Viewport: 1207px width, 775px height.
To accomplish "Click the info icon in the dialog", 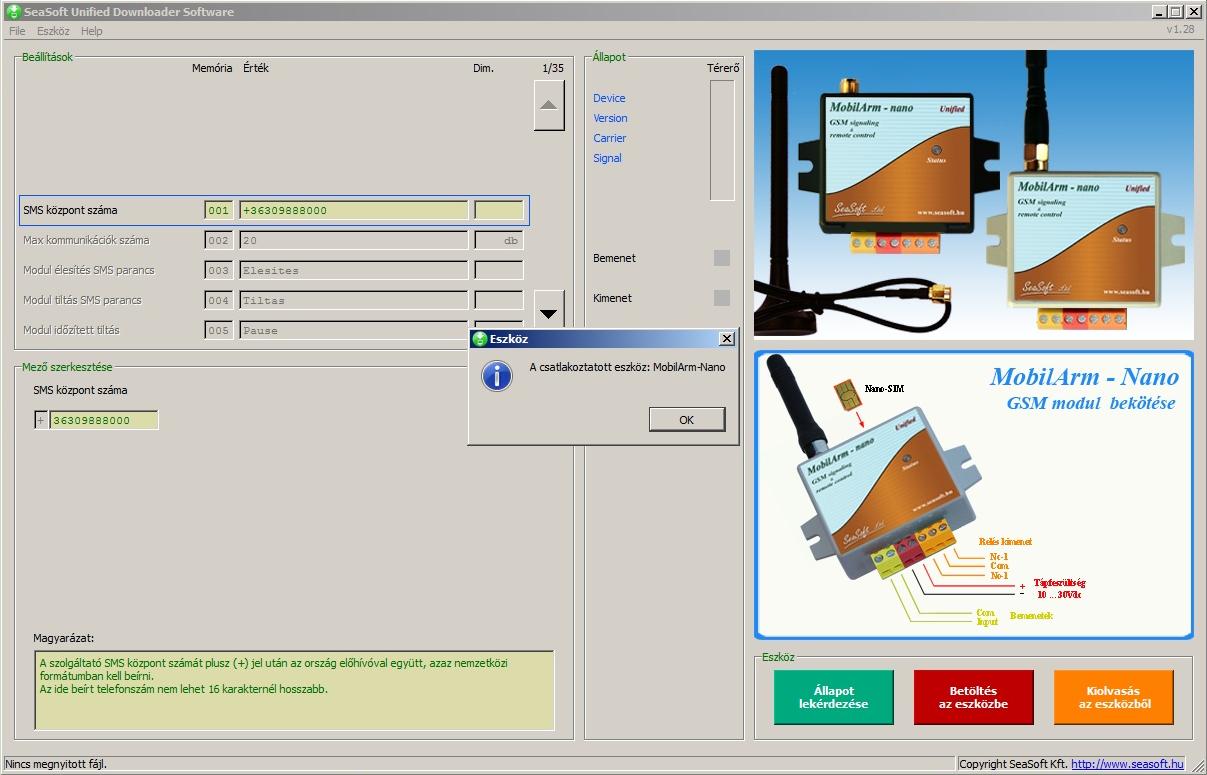I will click(497, 375).
